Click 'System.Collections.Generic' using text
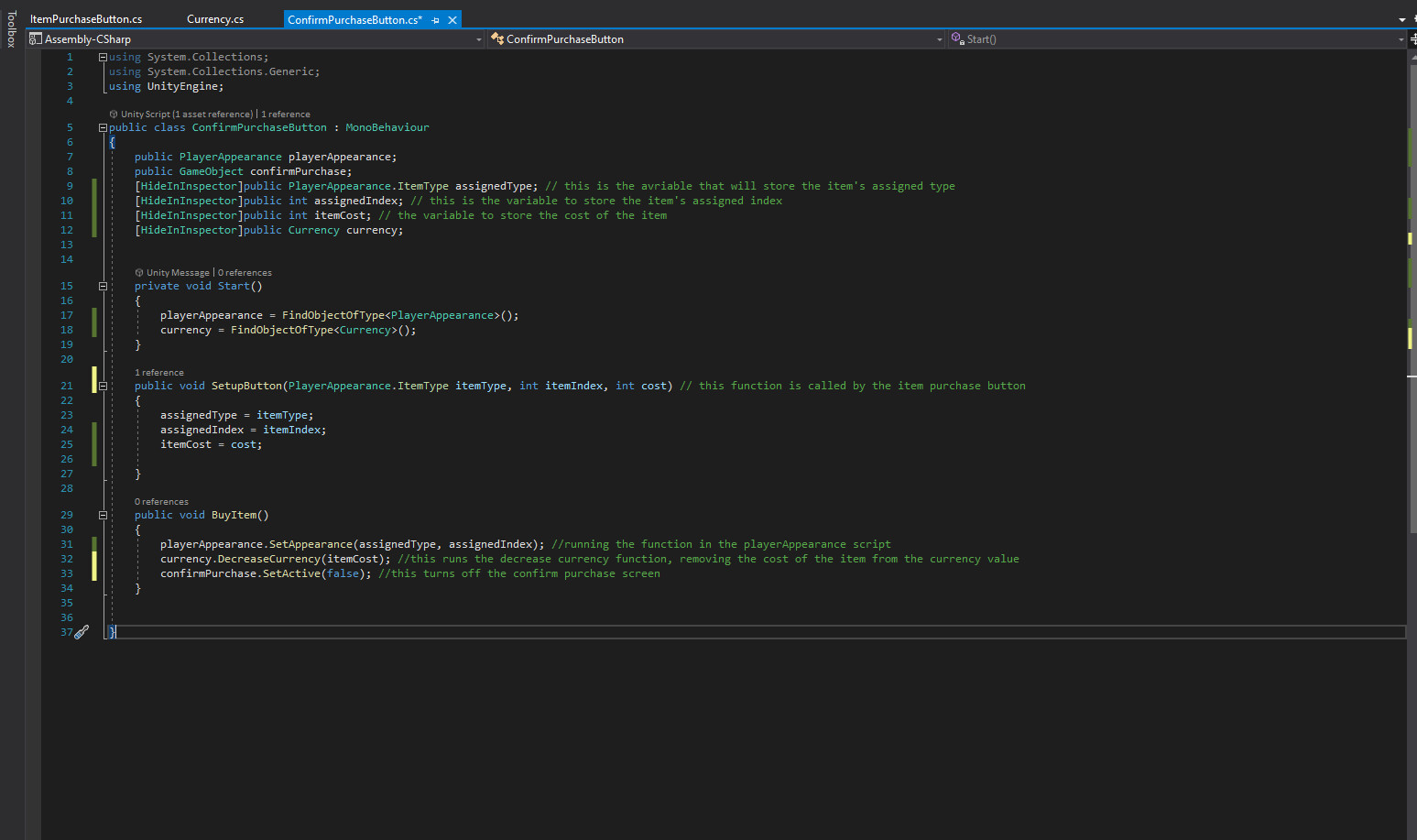 coord(232,71)
